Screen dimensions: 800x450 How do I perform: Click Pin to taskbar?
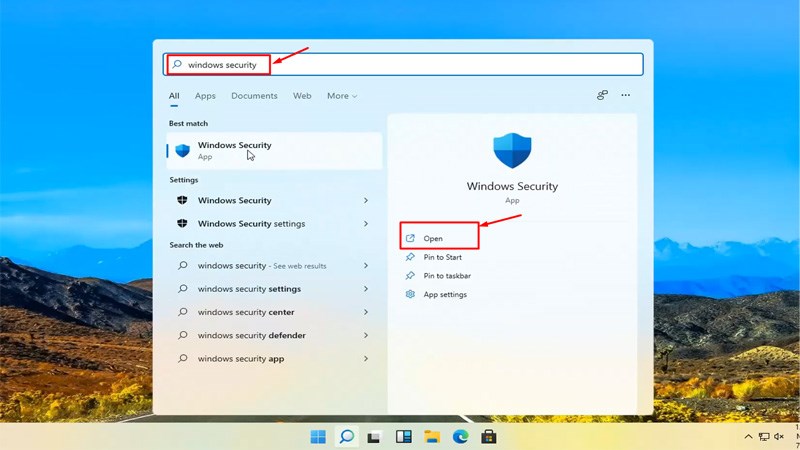pyautogui.click(x=447, y=276)
